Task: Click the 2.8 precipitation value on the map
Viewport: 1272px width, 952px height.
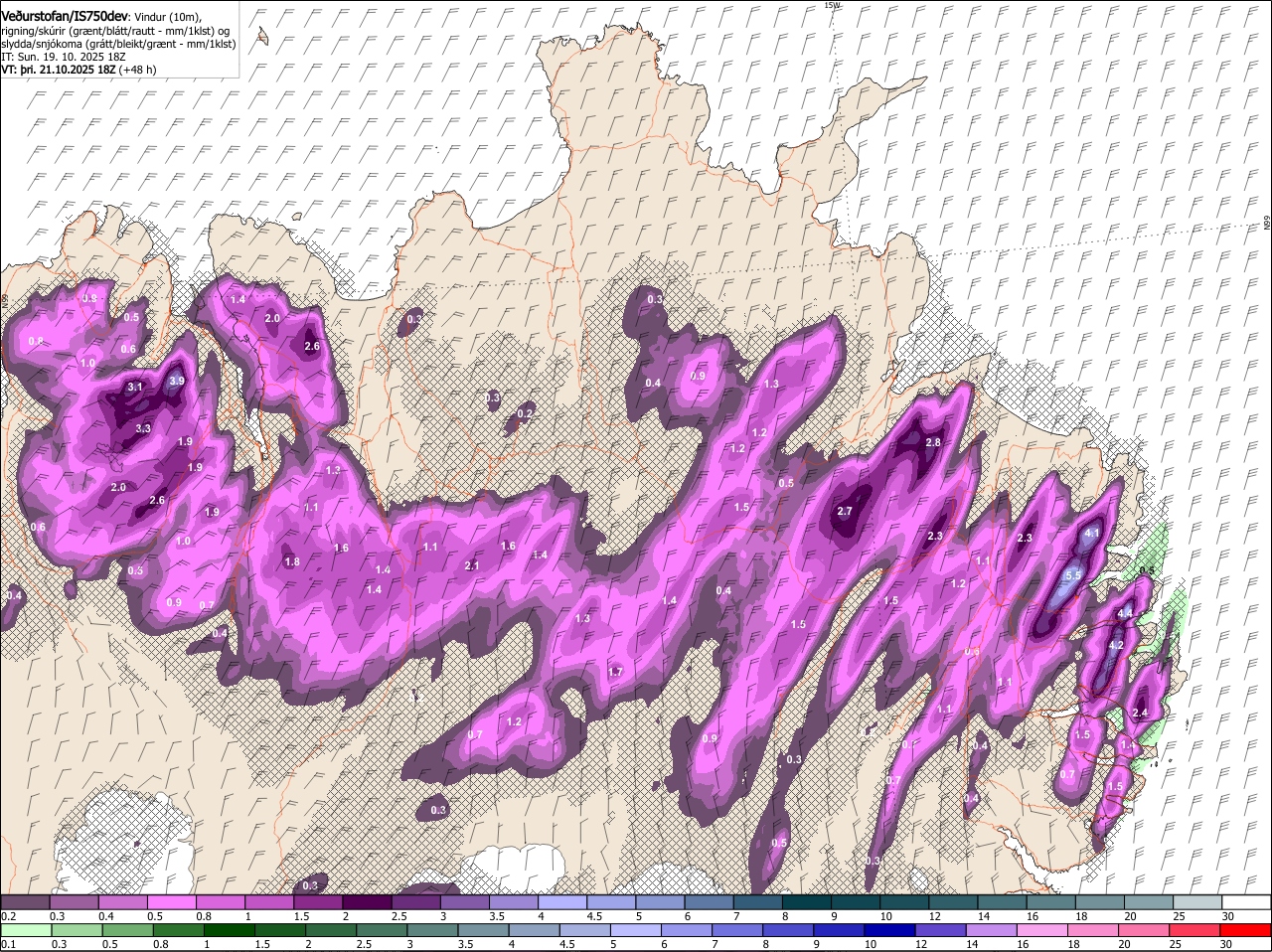Action: click(933, 442)
